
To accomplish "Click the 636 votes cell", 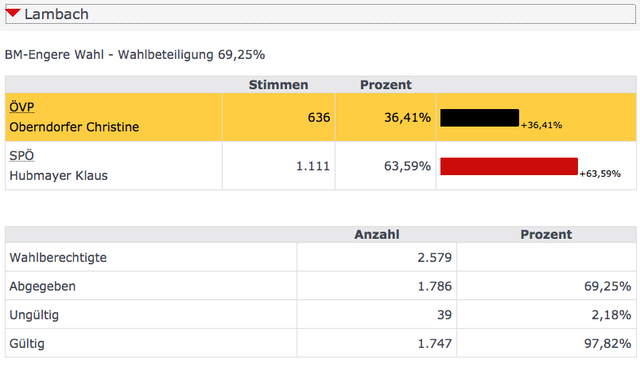I will click(x=279, y=118).
